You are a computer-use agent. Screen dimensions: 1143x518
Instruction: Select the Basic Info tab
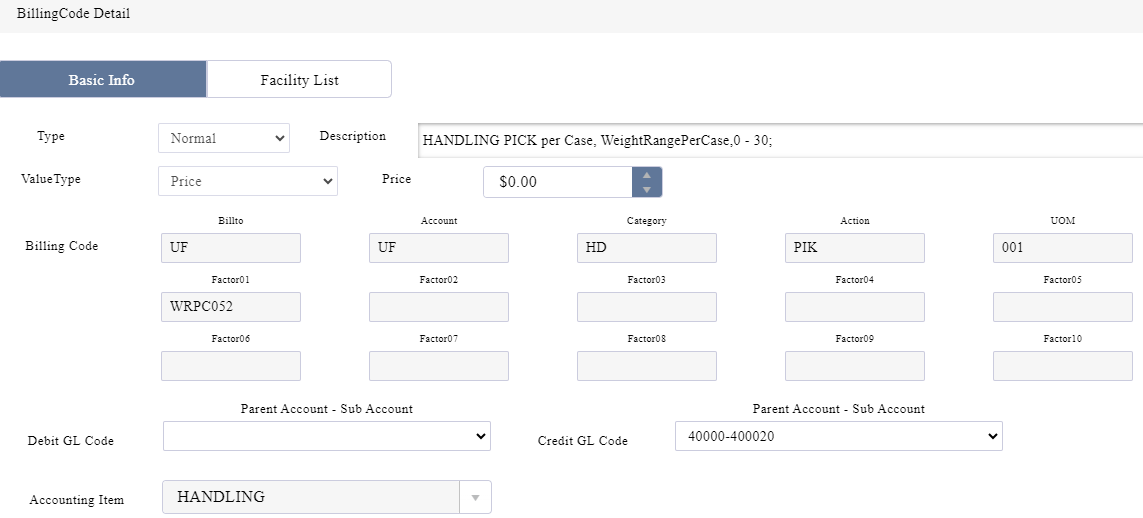(102, 80)
